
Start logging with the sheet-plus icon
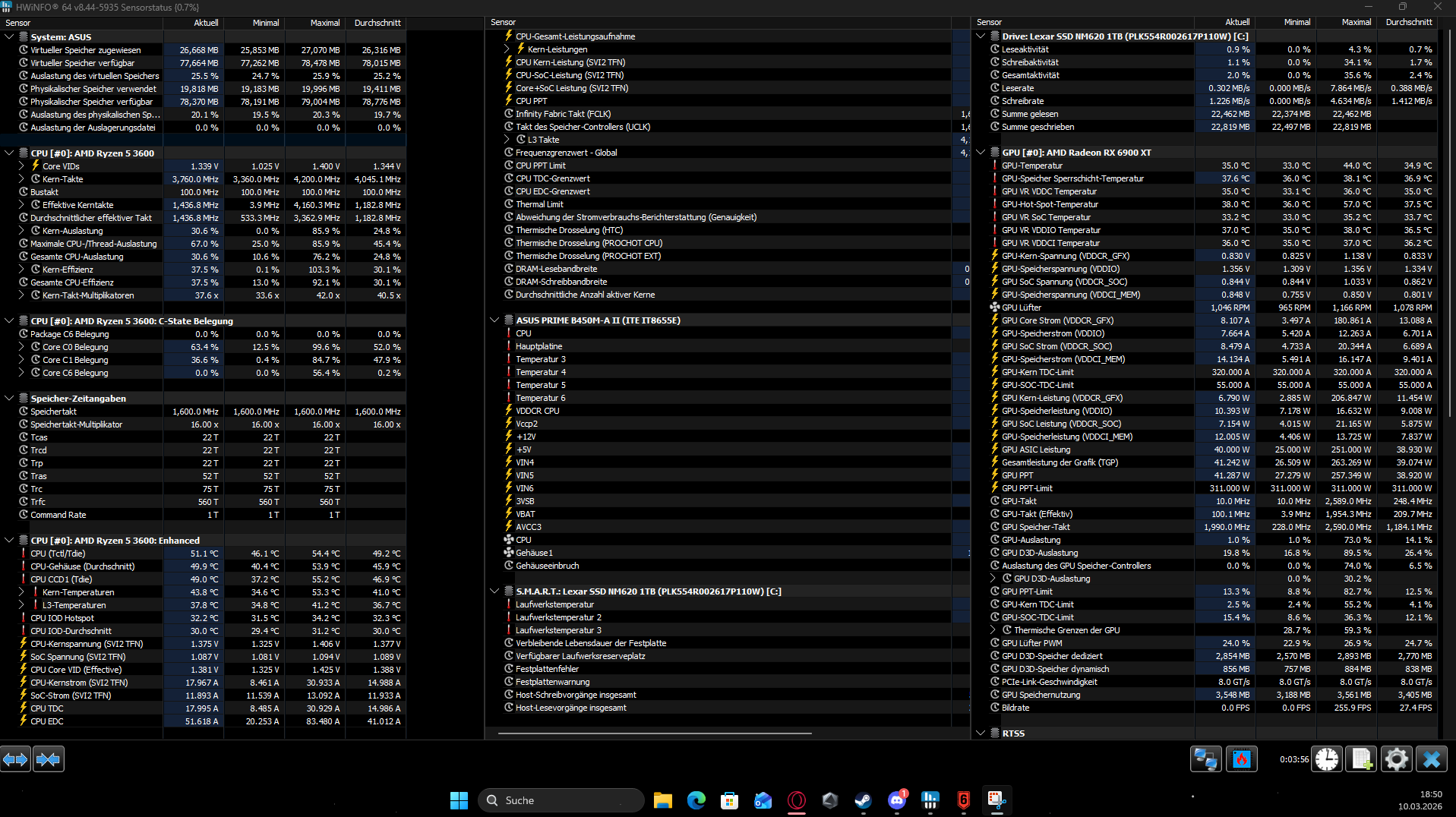tap(1361, 759)
